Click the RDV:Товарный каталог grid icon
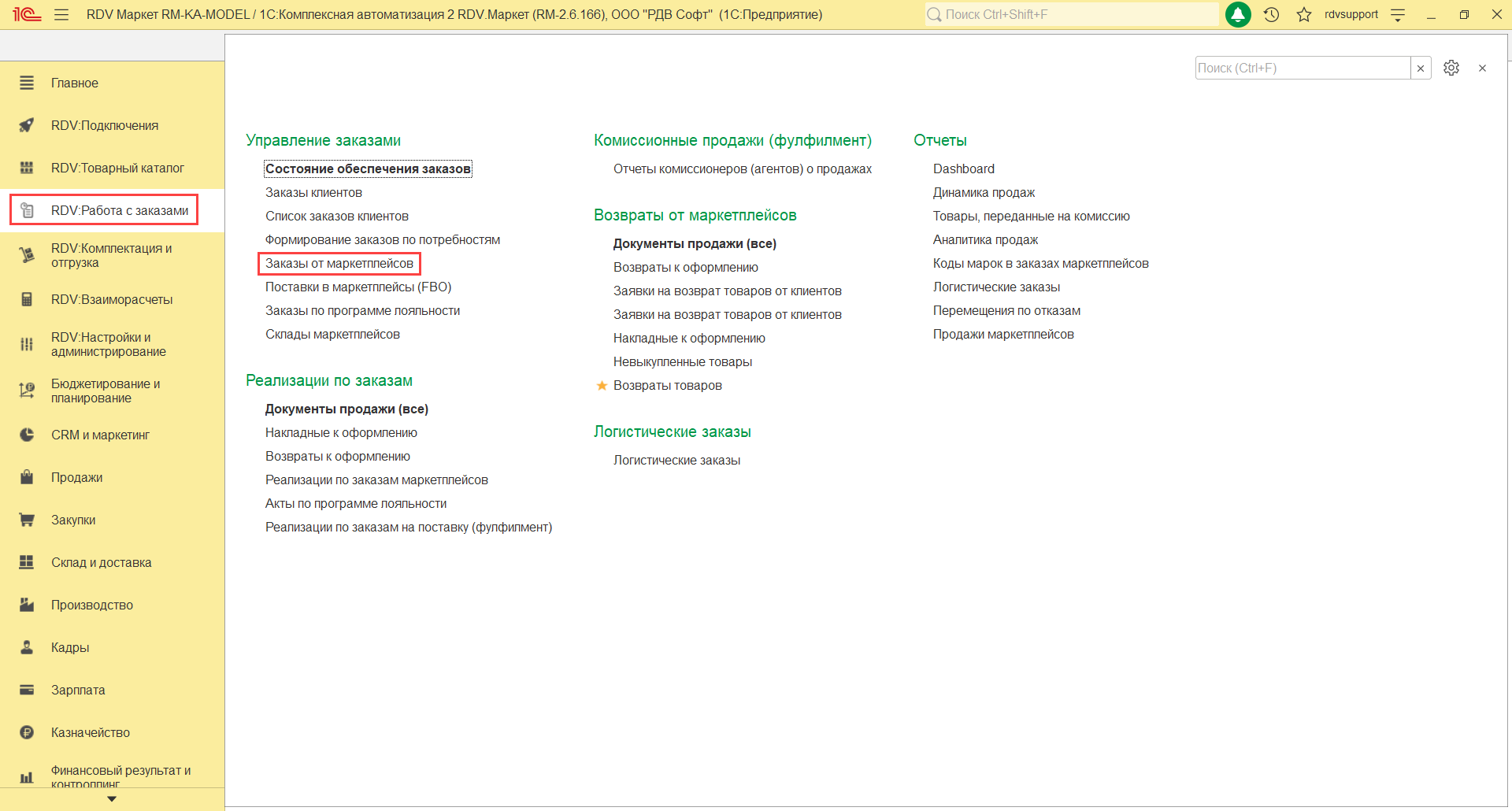 coord(27,168)
